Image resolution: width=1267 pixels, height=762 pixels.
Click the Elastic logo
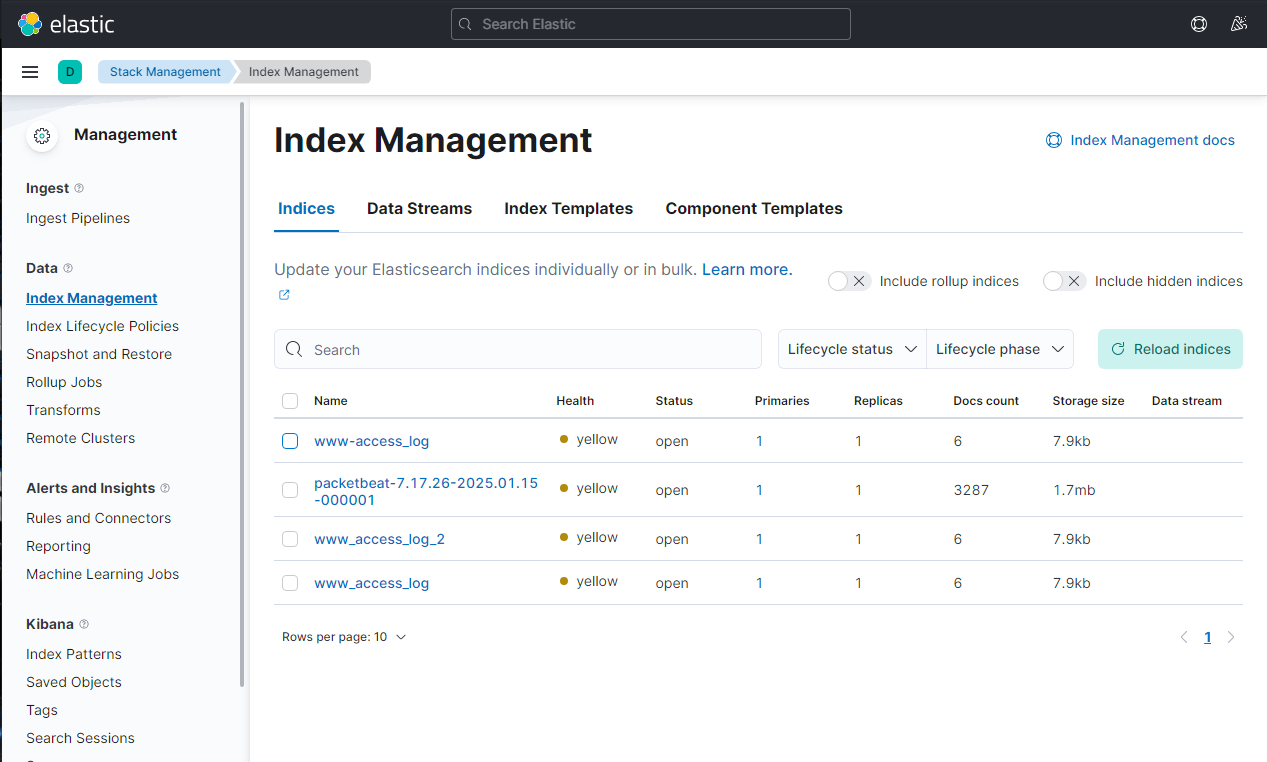pyautogui.click(x=66, y=24)
